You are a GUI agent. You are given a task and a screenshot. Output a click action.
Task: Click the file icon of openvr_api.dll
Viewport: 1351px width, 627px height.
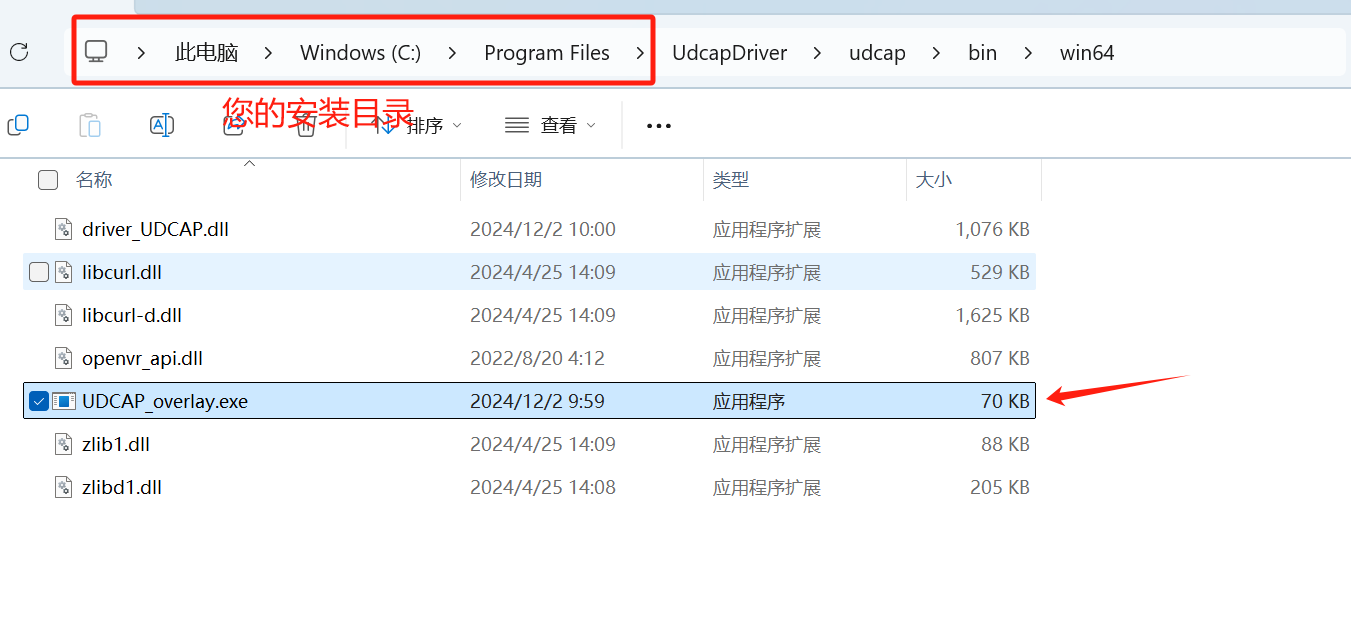coord(64,358)
